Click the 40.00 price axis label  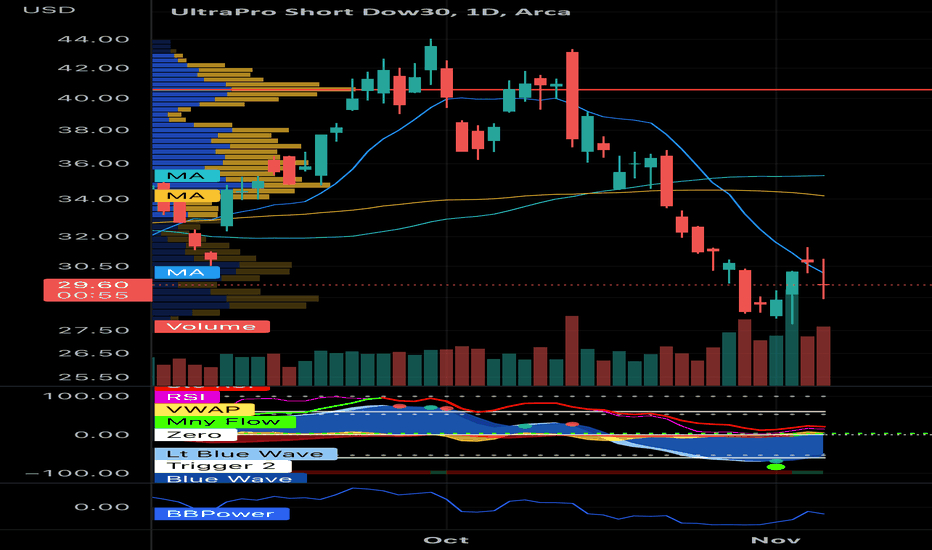(x=93, y=98)
